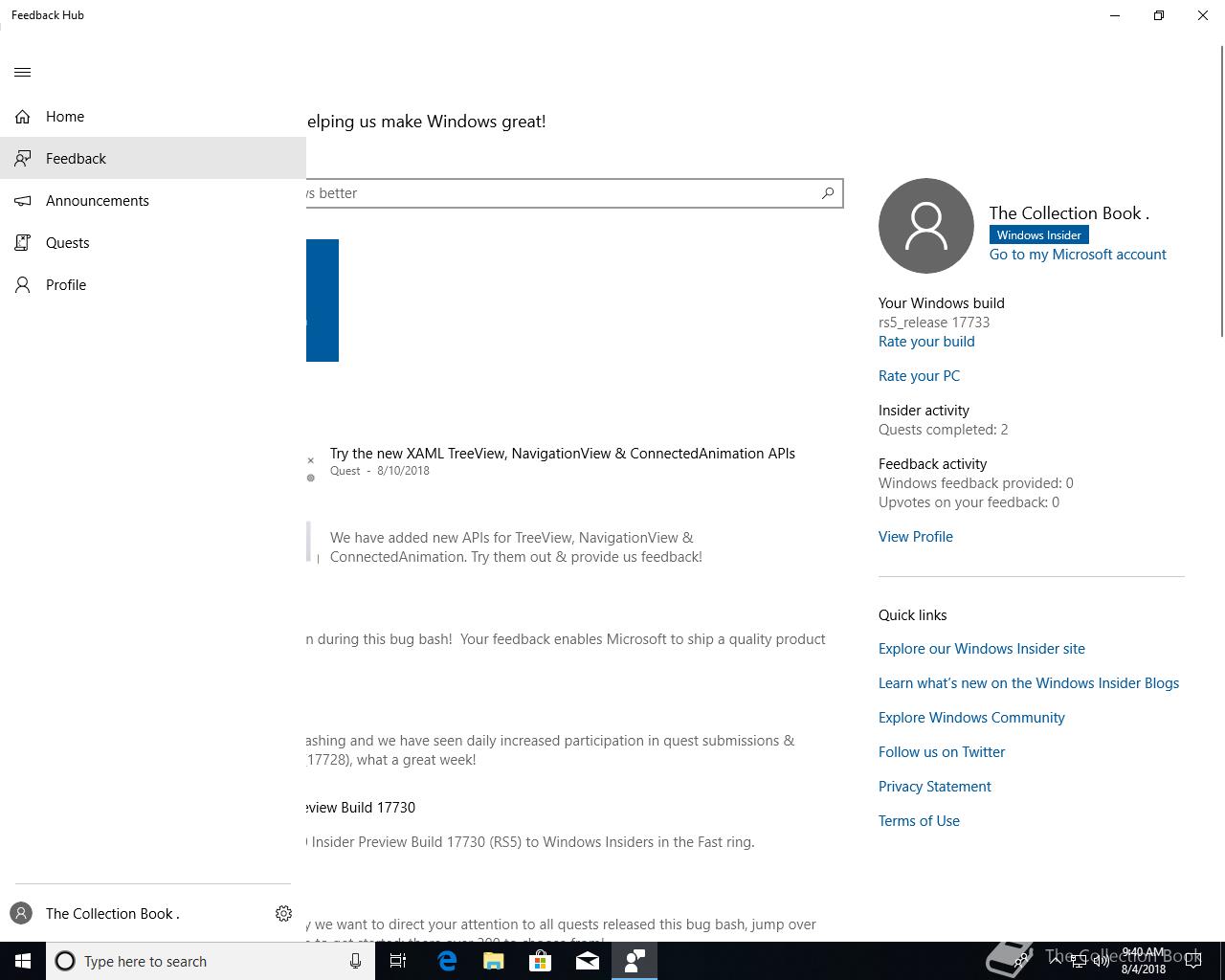
Task: Click the 'Quests completed: 2' text
Action: [944, 430]
